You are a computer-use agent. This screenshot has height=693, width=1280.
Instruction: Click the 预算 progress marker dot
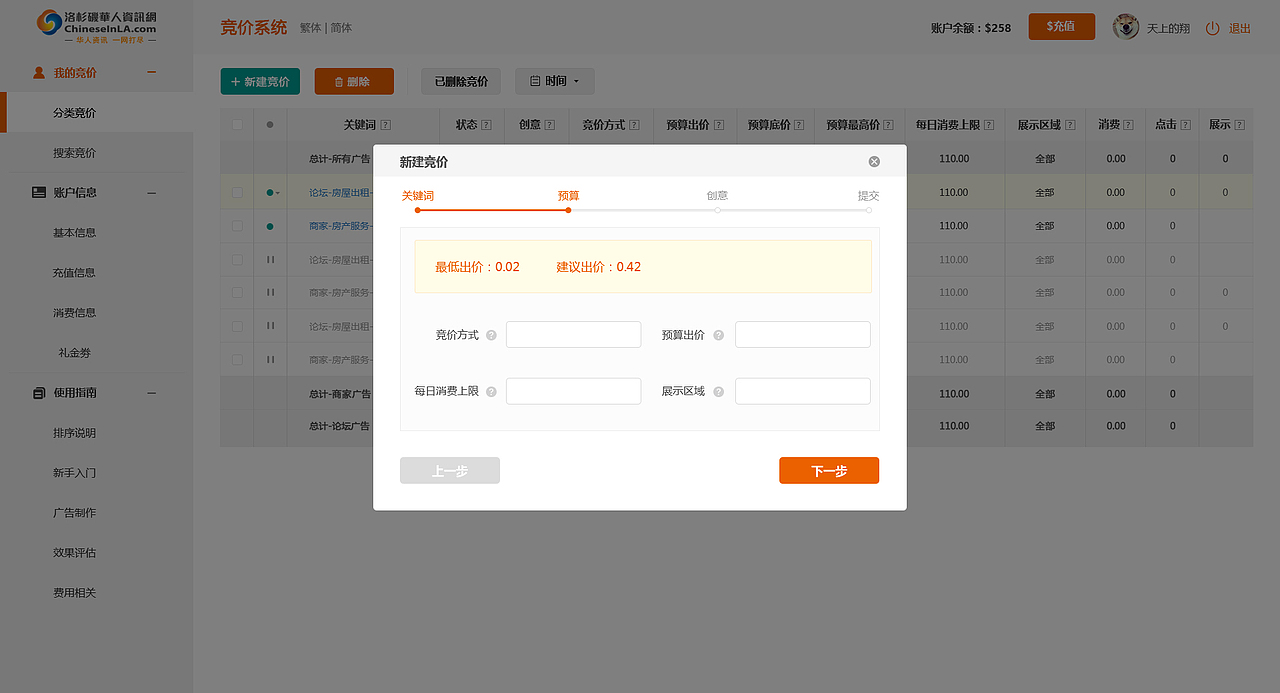pos(568,210)
